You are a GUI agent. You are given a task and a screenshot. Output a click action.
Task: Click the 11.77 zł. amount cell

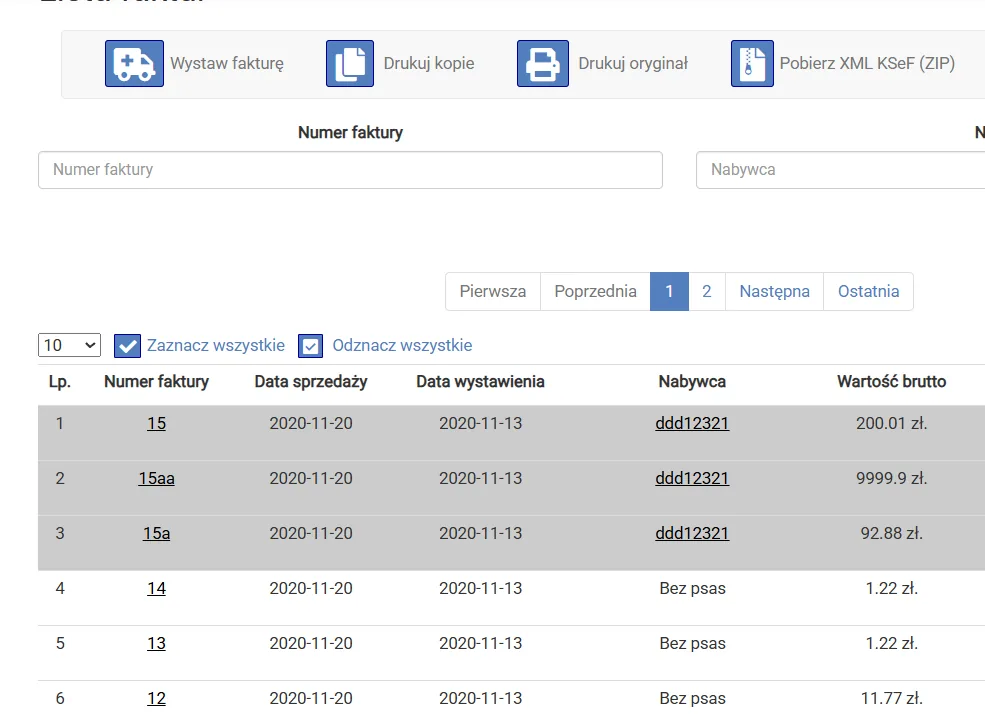point(891,699)
